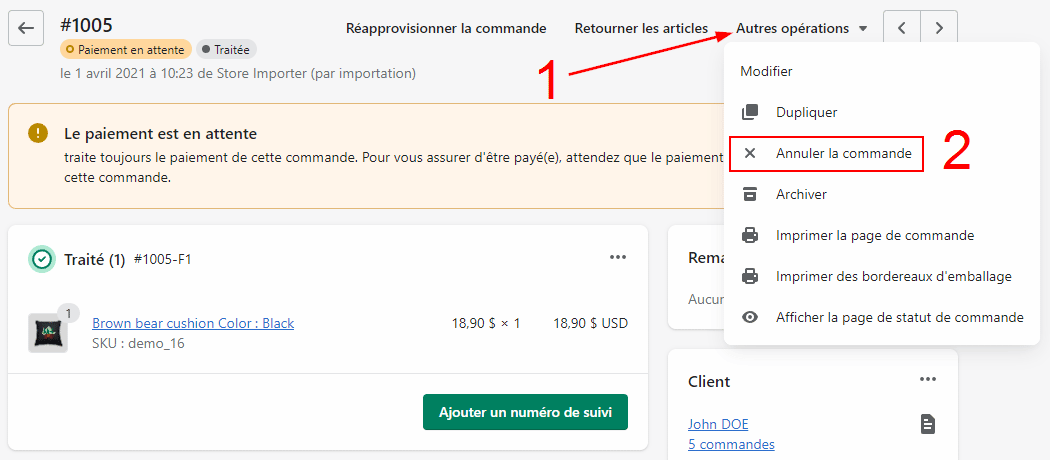The width and height of the screenshot is (1050, 460).
Task: Open the three-dot menu in Client card
Action: (928, 379)
